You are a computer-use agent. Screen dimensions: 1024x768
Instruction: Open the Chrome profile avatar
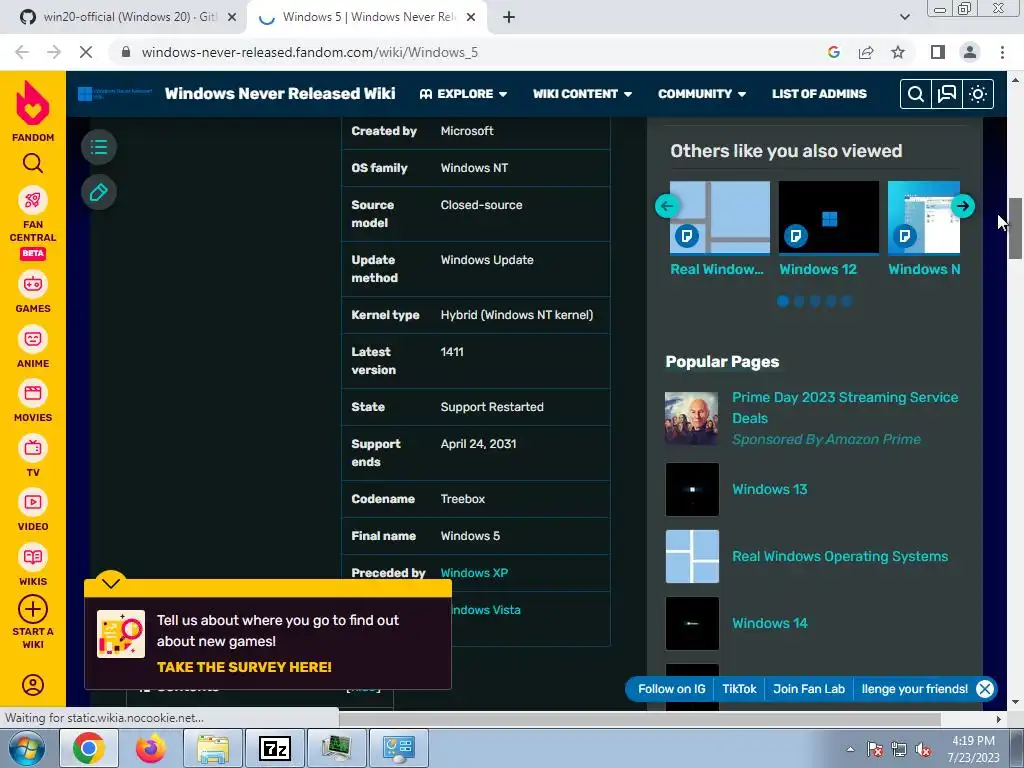point(970,52)
